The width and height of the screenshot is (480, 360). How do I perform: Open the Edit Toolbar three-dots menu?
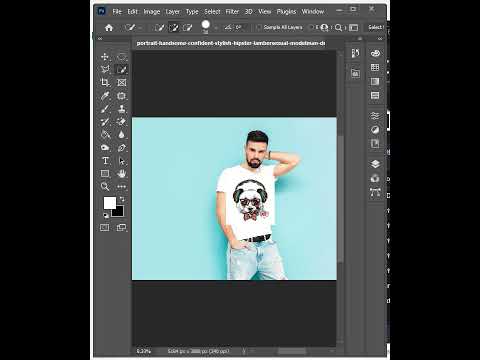[122, 187]
